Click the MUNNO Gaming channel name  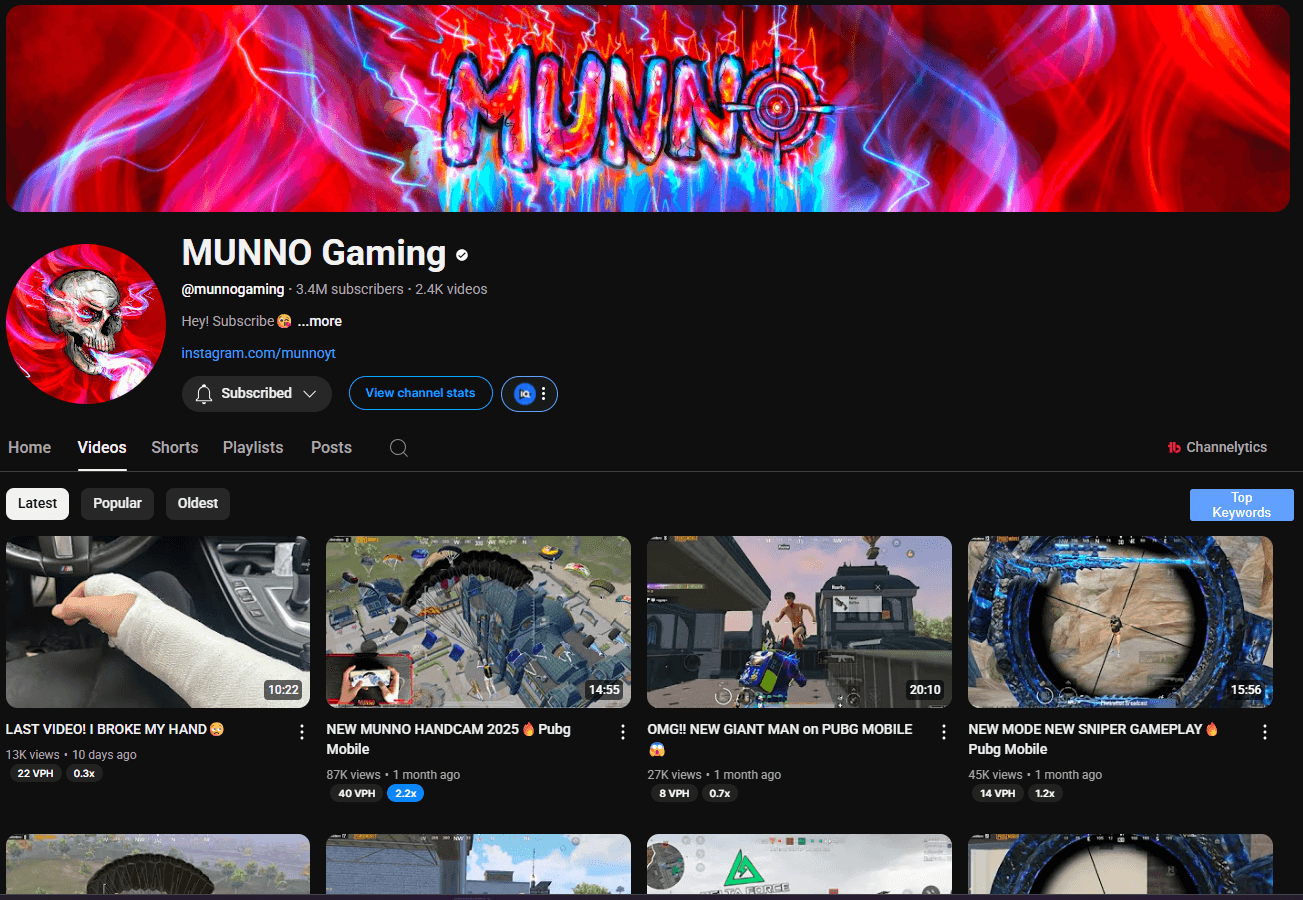point(314,253)
